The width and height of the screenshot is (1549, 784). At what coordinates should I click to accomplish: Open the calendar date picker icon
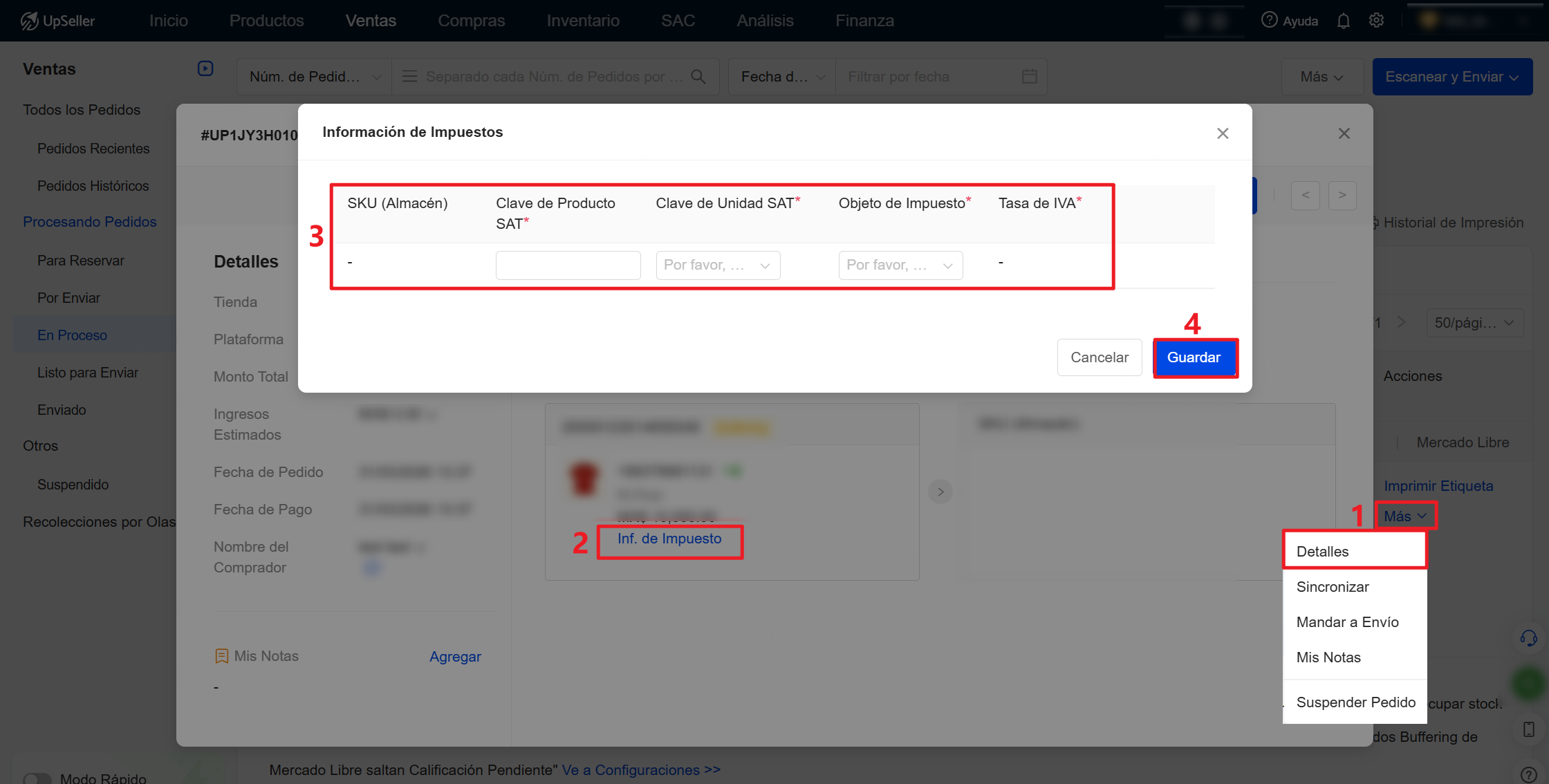[1029, 77]
